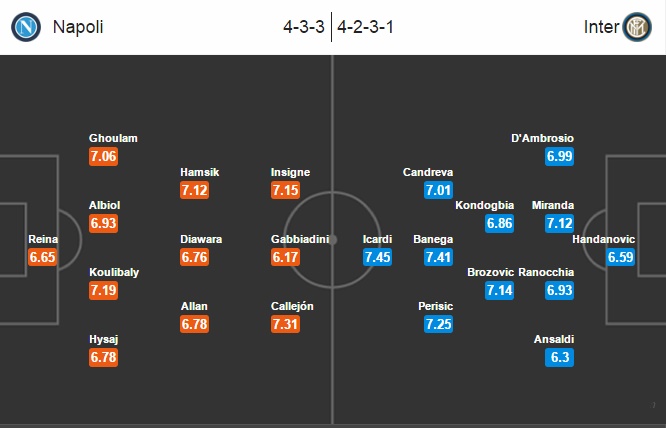
Task: Select Ansaldi's 6.3 rating badge
Action: [x=559, y=357]
